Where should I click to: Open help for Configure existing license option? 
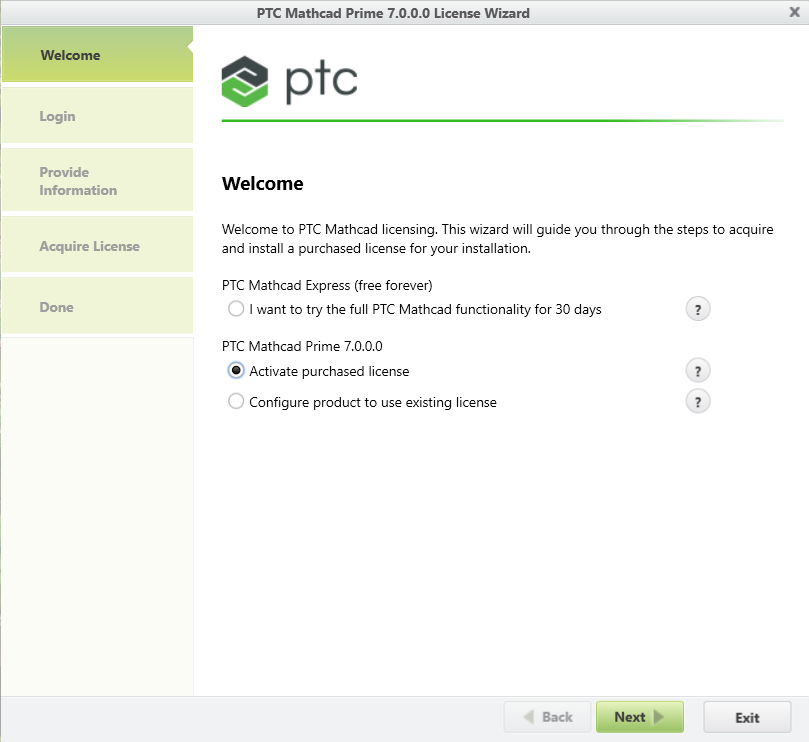click(x=697, y=402)
